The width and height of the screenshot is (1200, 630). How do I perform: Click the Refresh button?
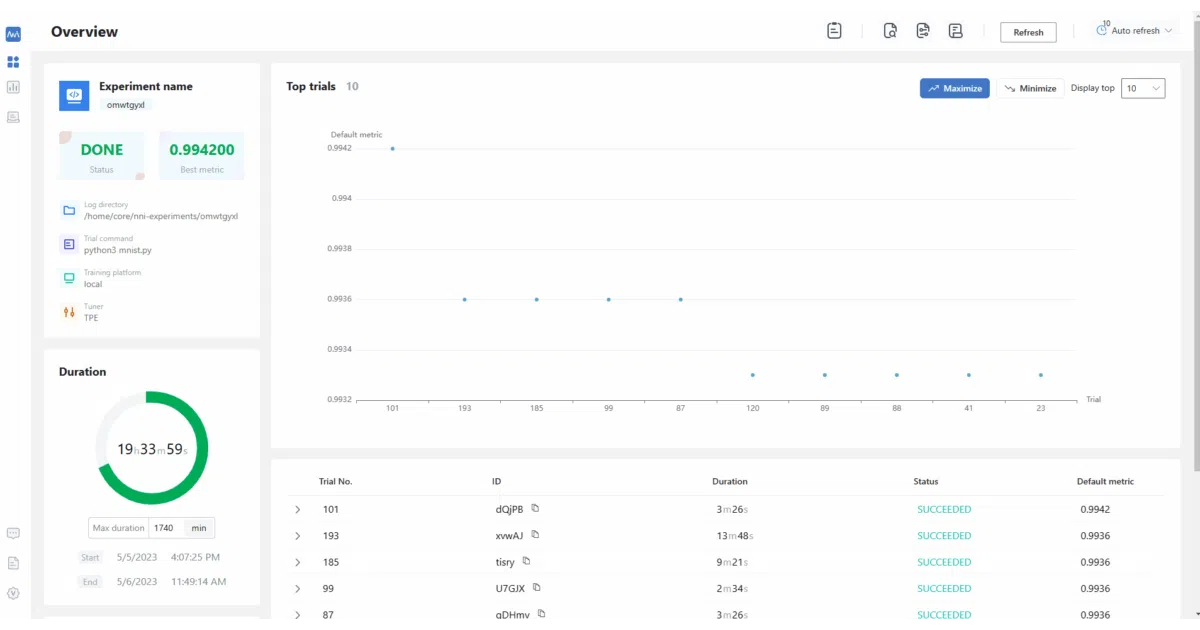[1028, 32]
